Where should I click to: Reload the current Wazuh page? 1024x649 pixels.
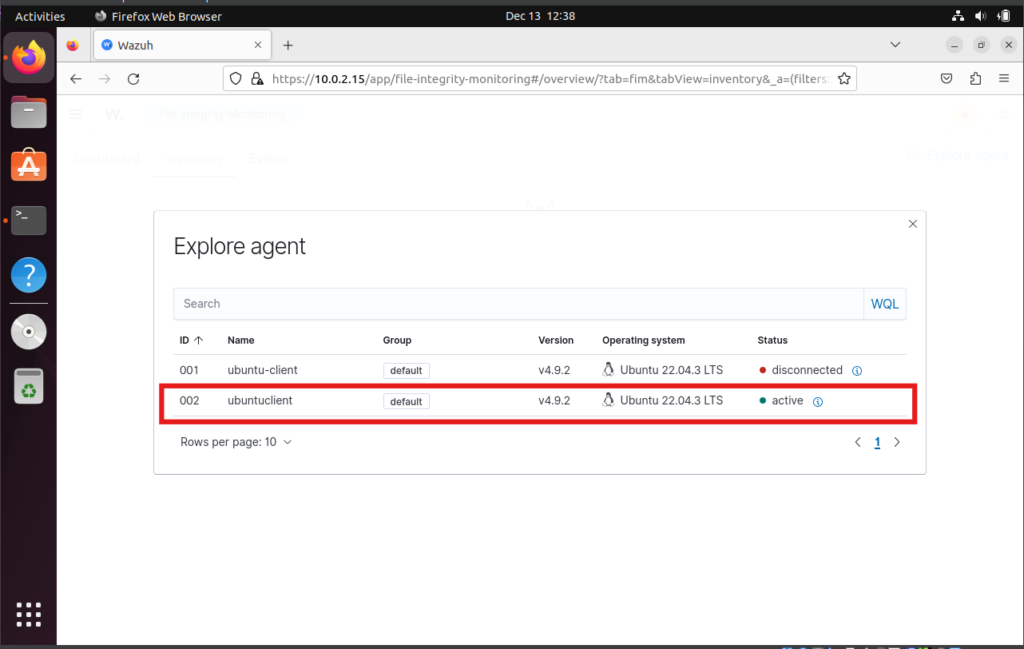coord(133,79)
